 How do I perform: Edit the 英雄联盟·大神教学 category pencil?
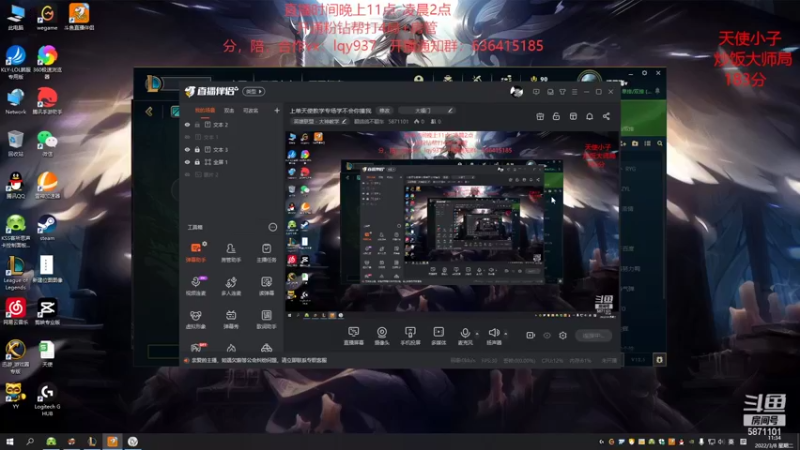click(344, 121)
